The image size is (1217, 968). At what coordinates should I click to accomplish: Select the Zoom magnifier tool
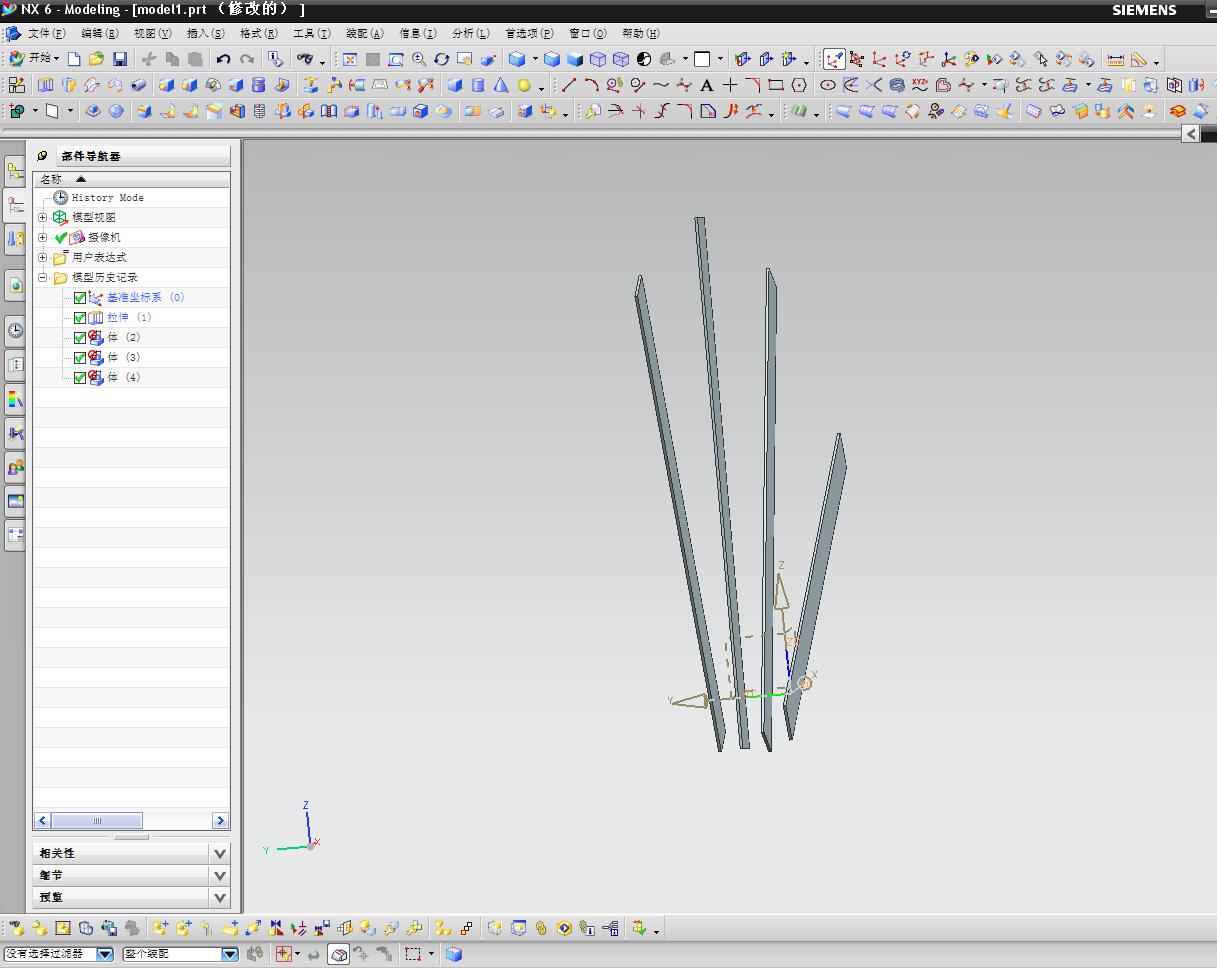(x=419, y=59)
